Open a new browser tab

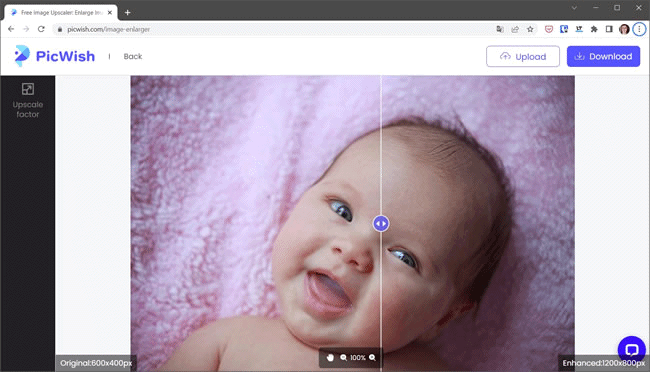[x=128, y=12]
